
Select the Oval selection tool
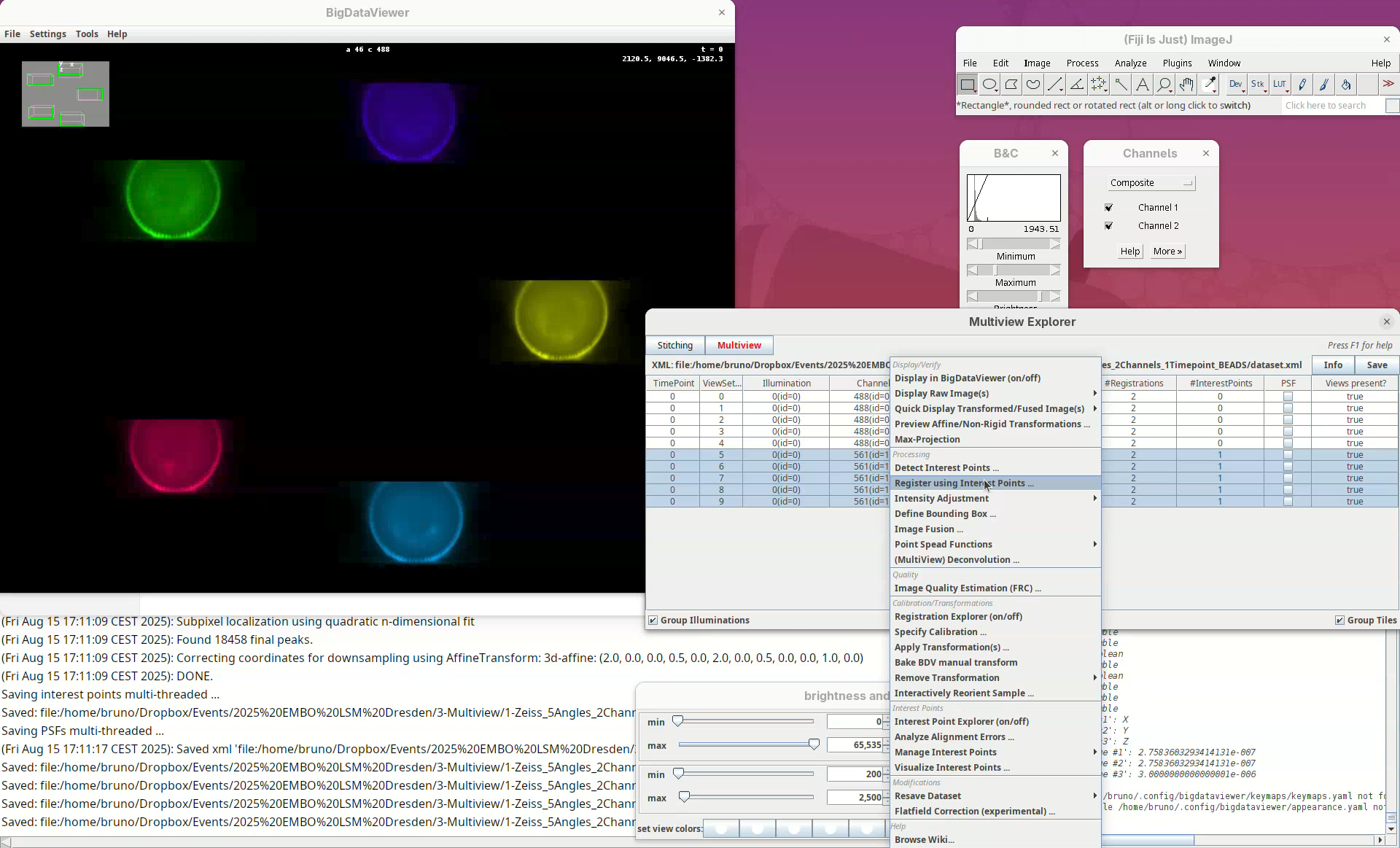coord(989,85)
